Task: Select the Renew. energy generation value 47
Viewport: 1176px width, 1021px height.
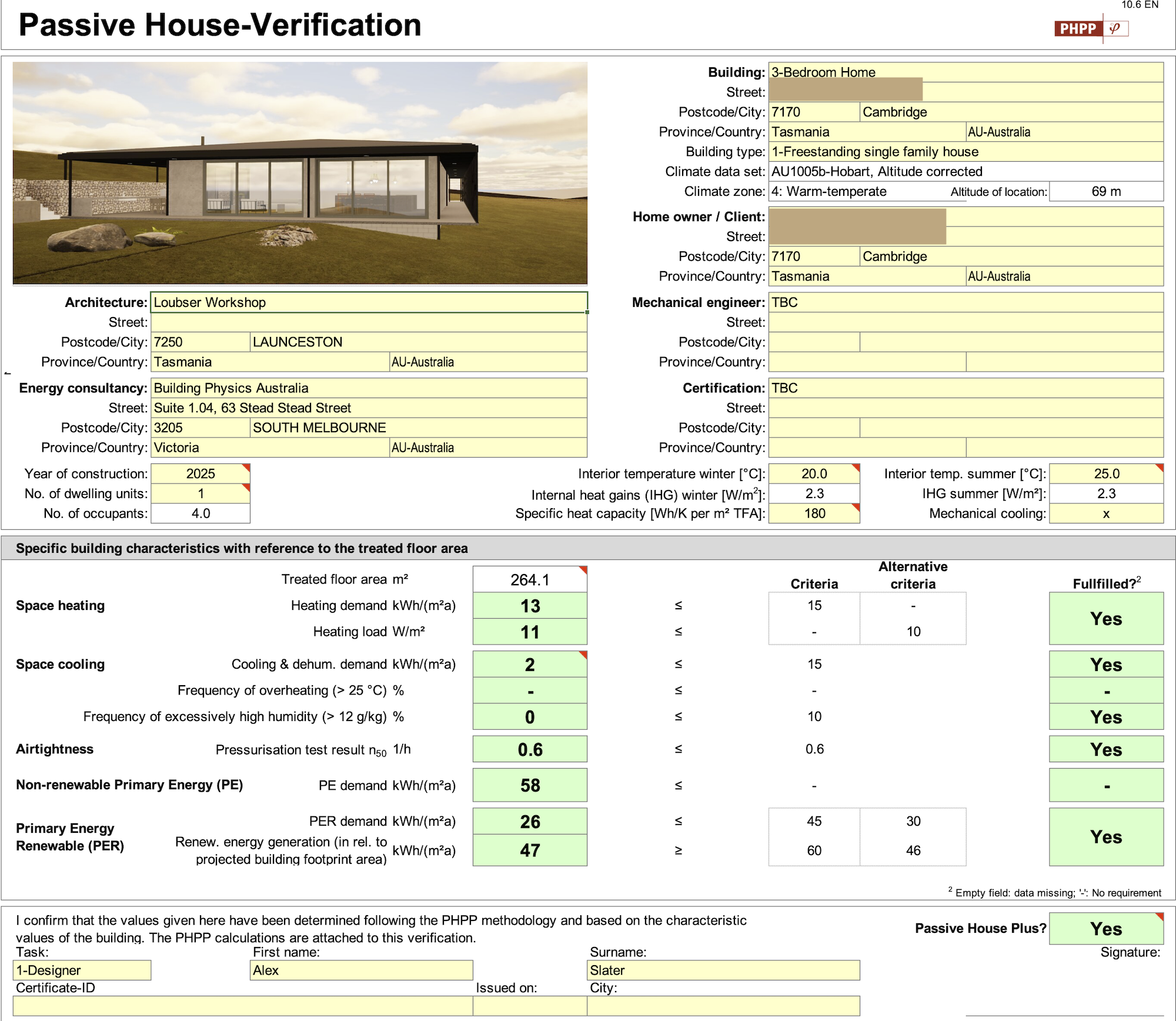Action: [x=530, y=850]
